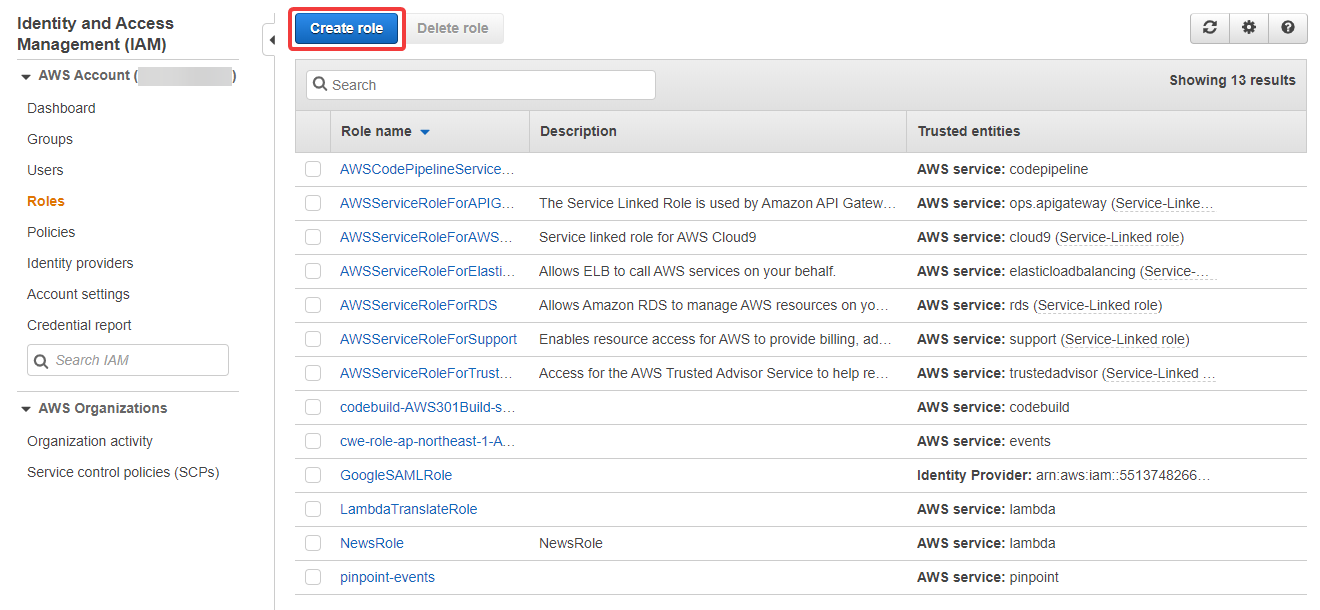Click the refresh icon button
This screenshot has width=1320, height=610.
tap(1210, 28)
